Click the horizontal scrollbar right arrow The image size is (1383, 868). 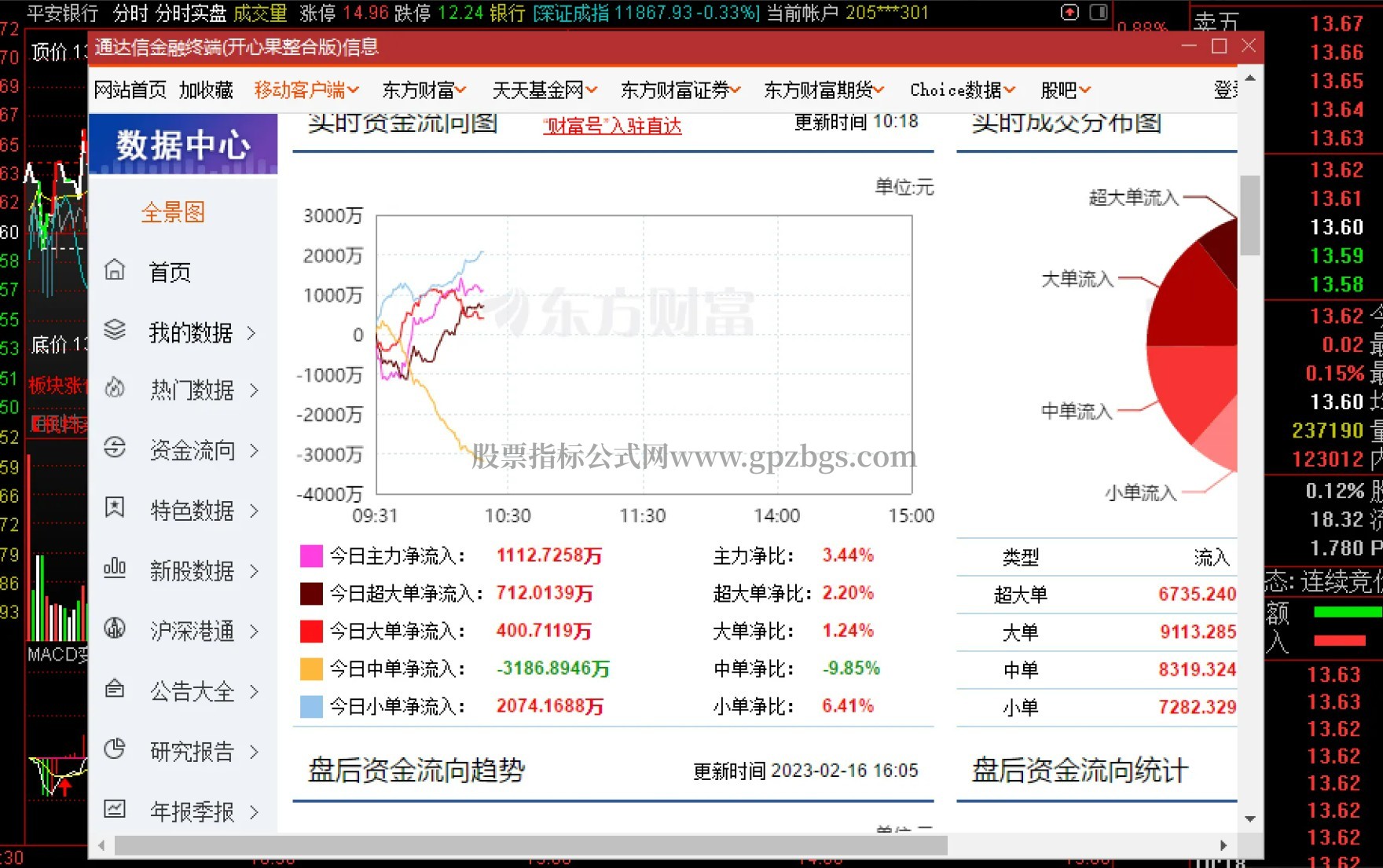(1223, 845)
